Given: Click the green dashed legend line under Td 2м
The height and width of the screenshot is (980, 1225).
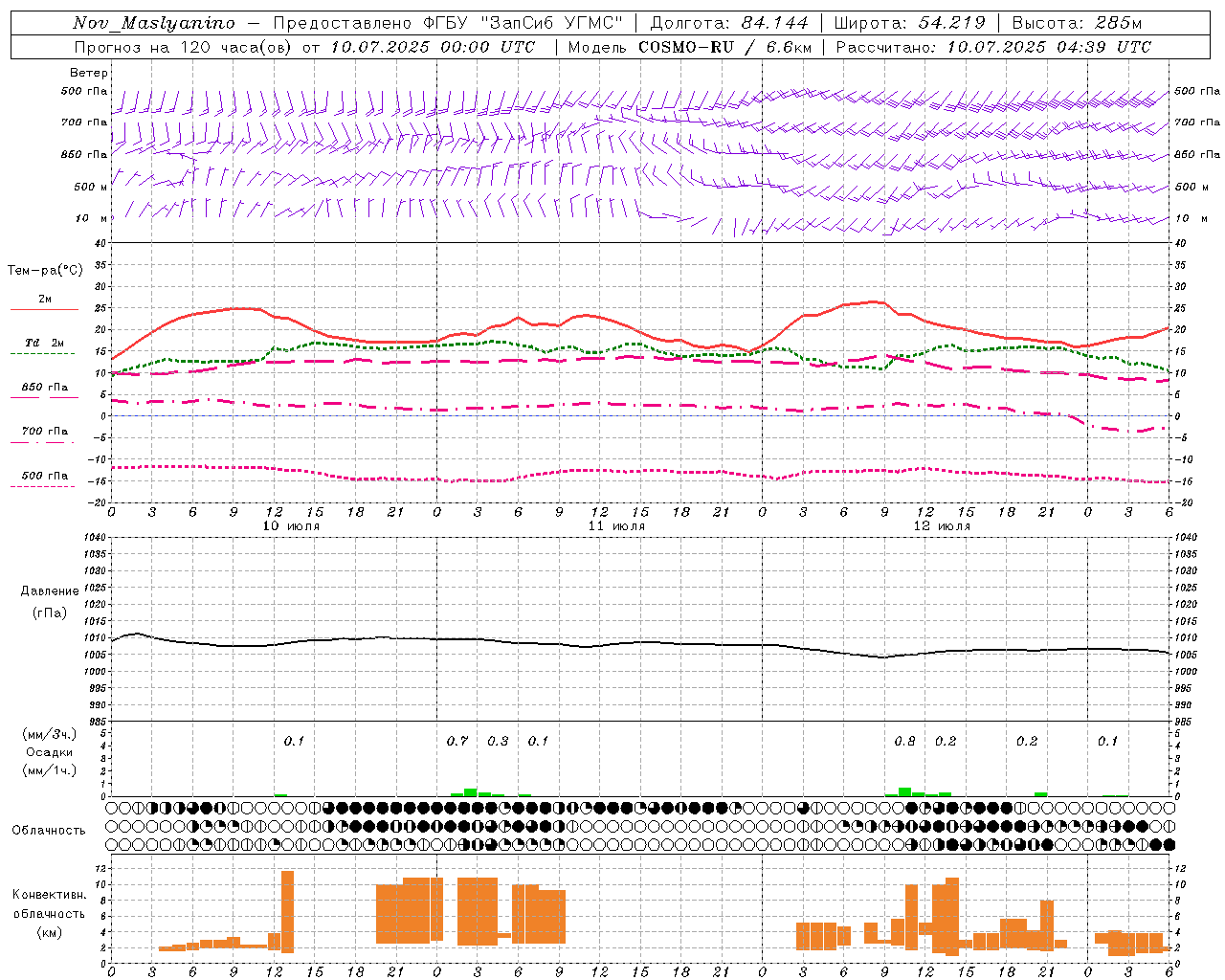Looking at the screenshot, I should (x=43, y=354).
